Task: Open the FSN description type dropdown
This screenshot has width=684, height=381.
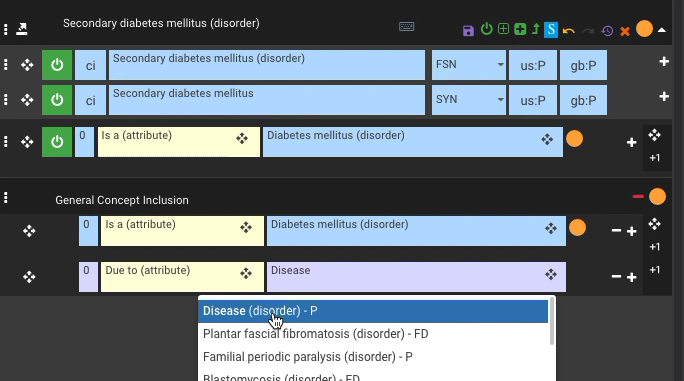Action: 469,65
